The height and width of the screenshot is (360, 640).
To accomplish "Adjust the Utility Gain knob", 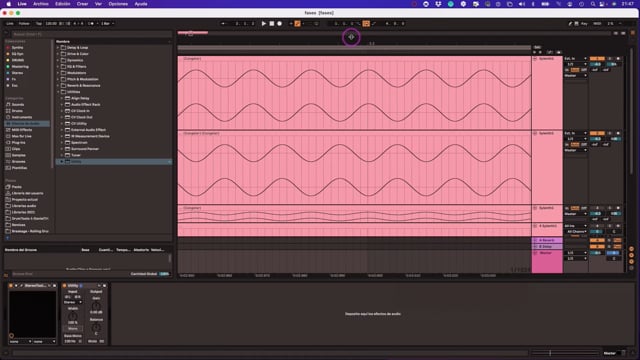I will pos(96,306).
